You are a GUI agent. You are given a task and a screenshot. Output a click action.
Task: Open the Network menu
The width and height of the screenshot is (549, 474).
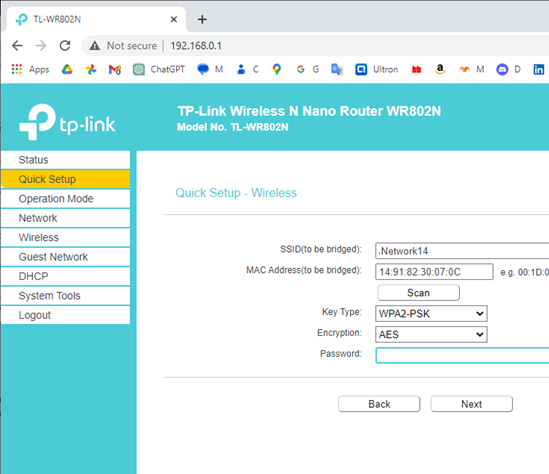[65, 218]
